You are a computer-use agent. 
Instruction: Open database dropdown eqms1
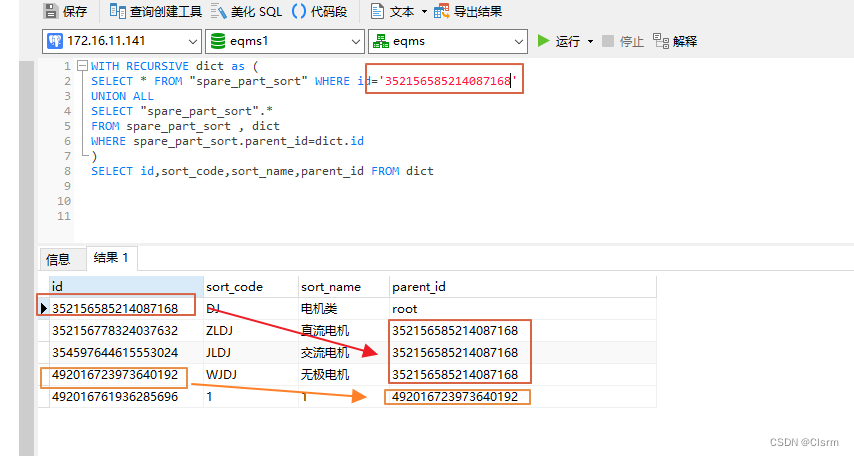(x=285, y=41)
